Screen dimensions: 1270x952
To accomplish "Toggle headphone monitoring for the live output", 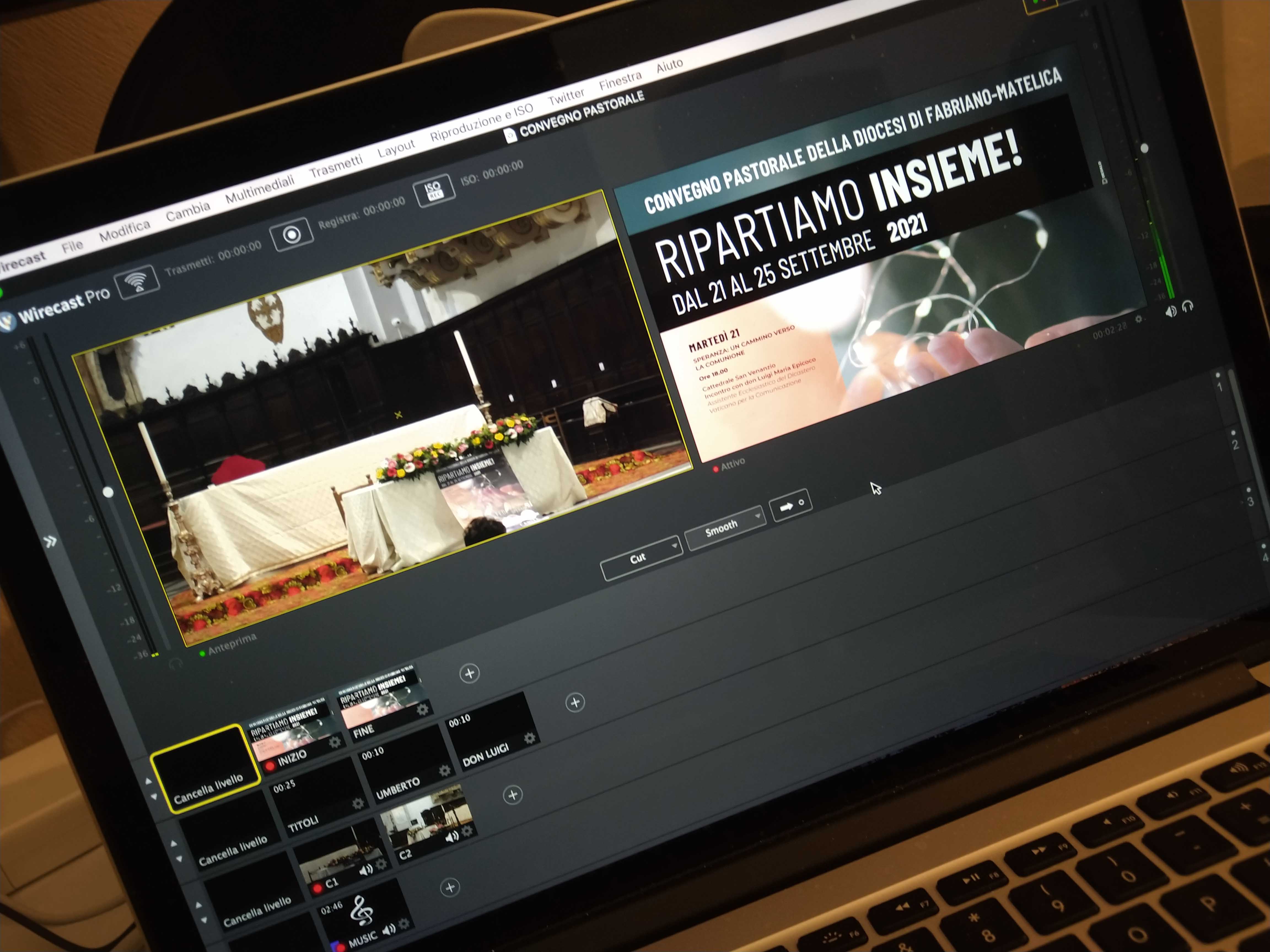I will 1187,307.
